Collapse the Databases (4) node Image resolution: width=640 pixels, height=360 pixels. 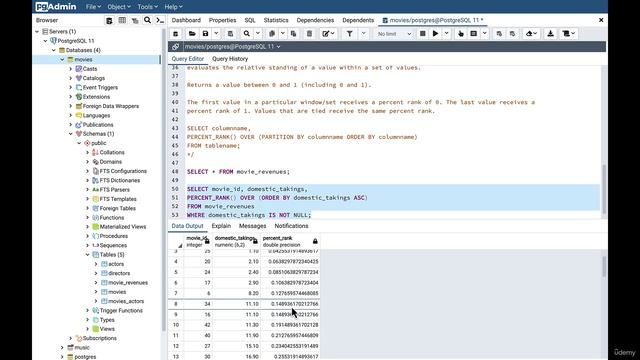click(54, 50)
